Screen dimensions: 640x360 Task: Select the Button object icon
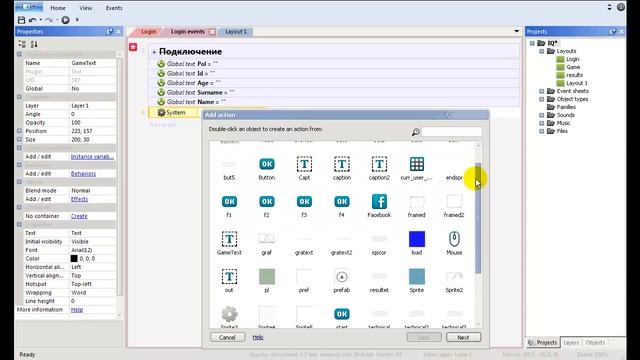tap(267, 164)
